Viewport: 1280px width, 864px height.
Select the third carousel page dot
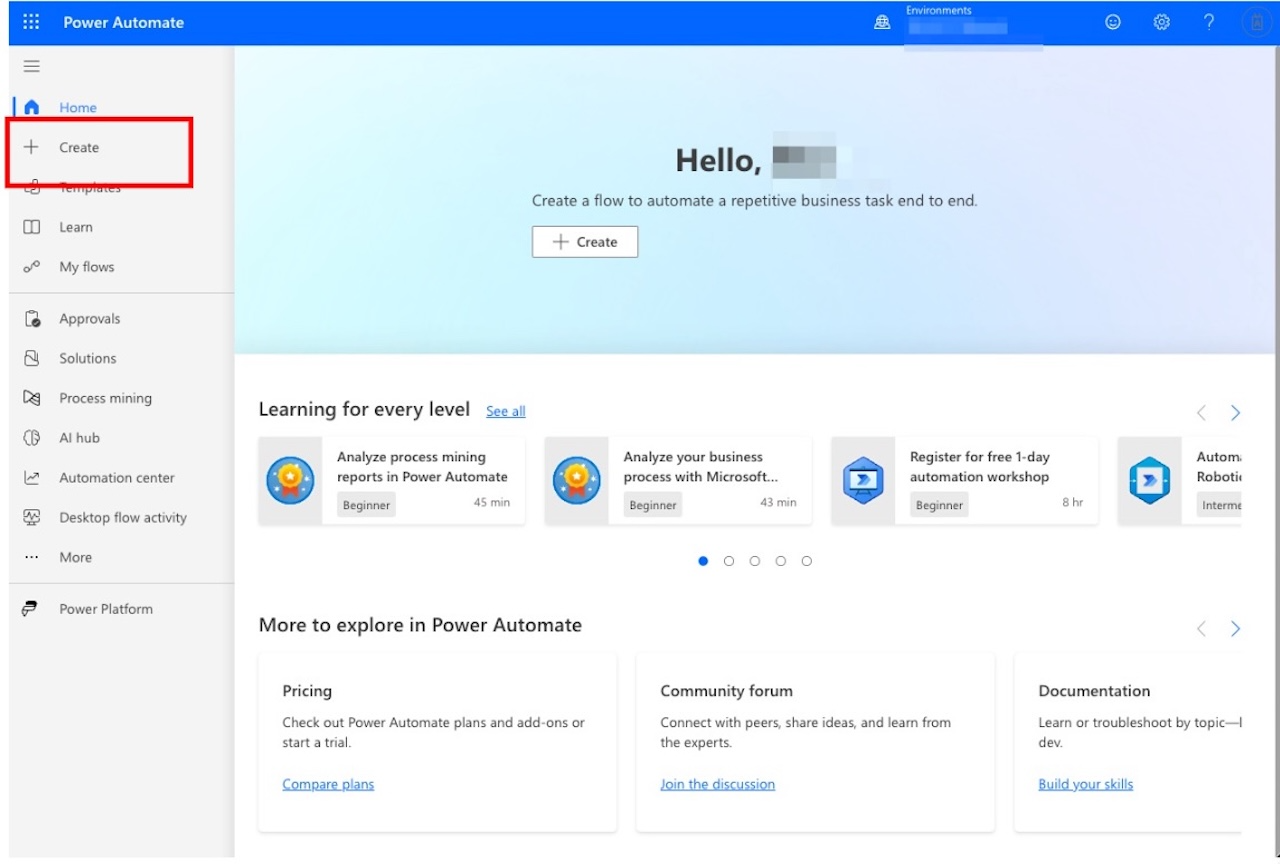(755, 561)
